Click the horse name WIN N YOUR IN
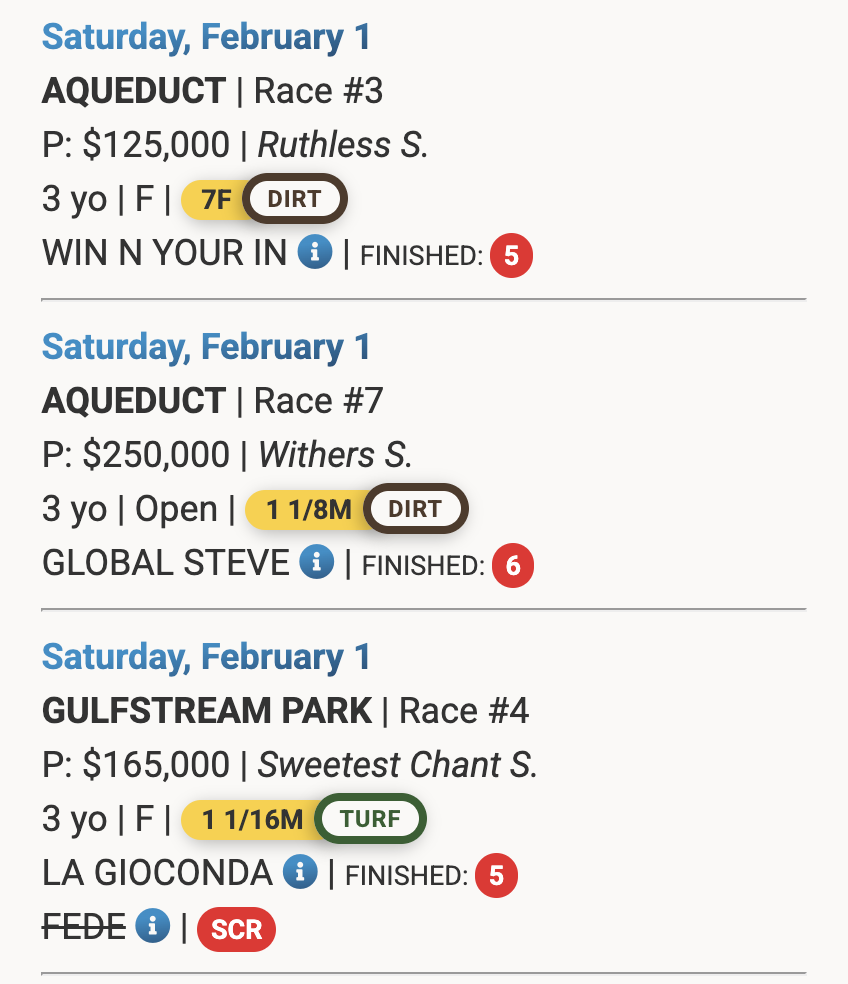 tap(164, 254)
